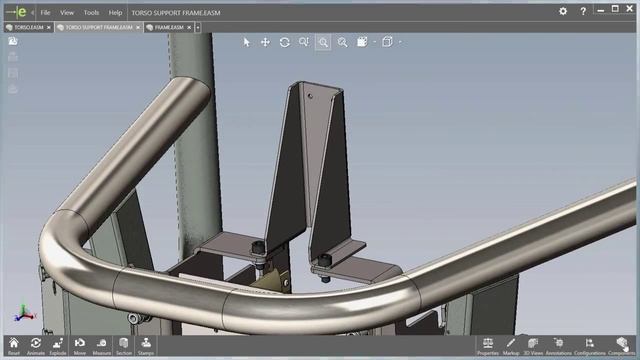Expand the document tabs overflow arrow
The width and height of the screenshot is (640, 360).
(x=198, y=27)
